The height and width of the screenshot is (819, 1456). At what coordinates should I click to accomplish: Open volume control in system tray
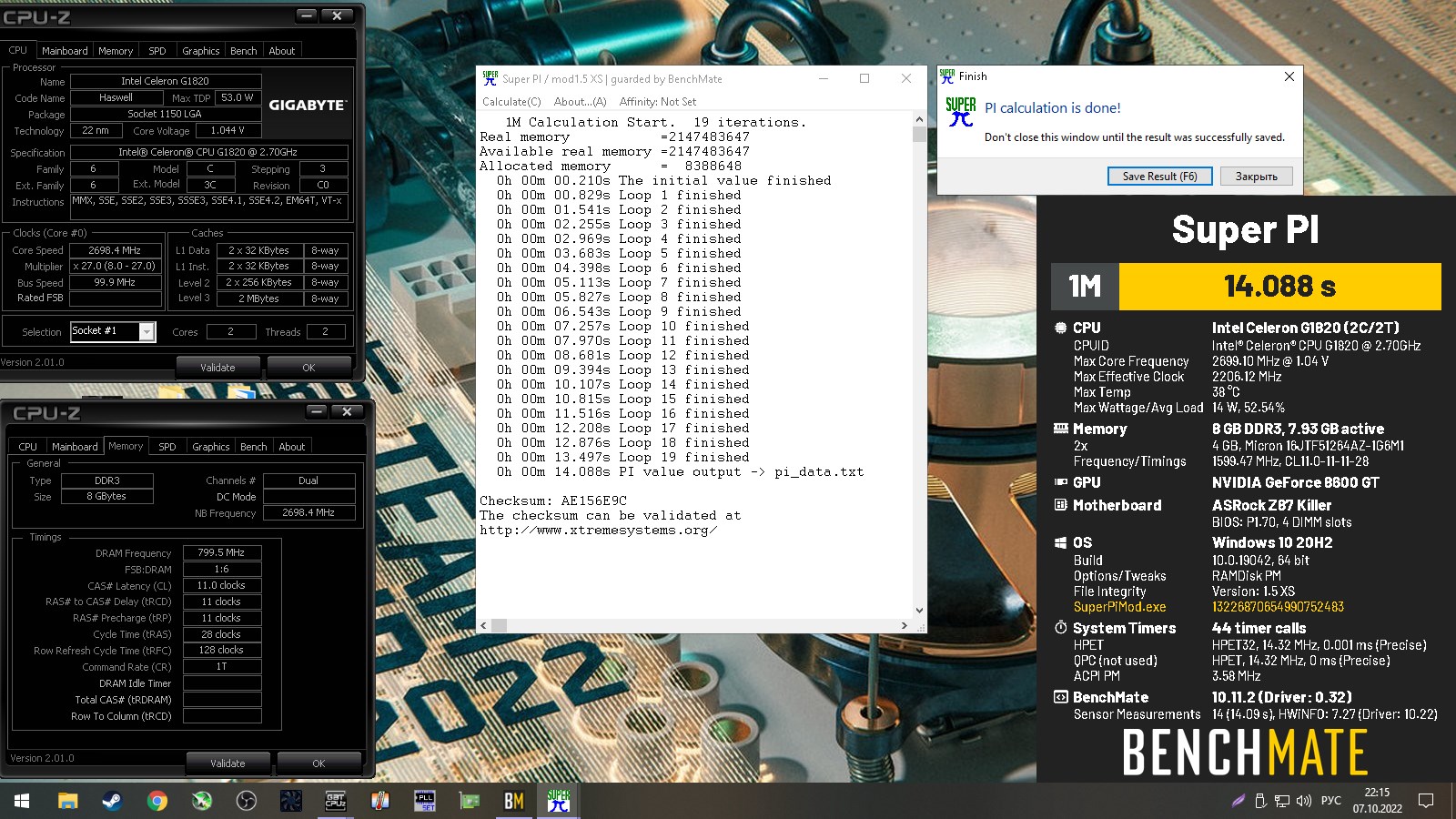(x=1304, y=801)
